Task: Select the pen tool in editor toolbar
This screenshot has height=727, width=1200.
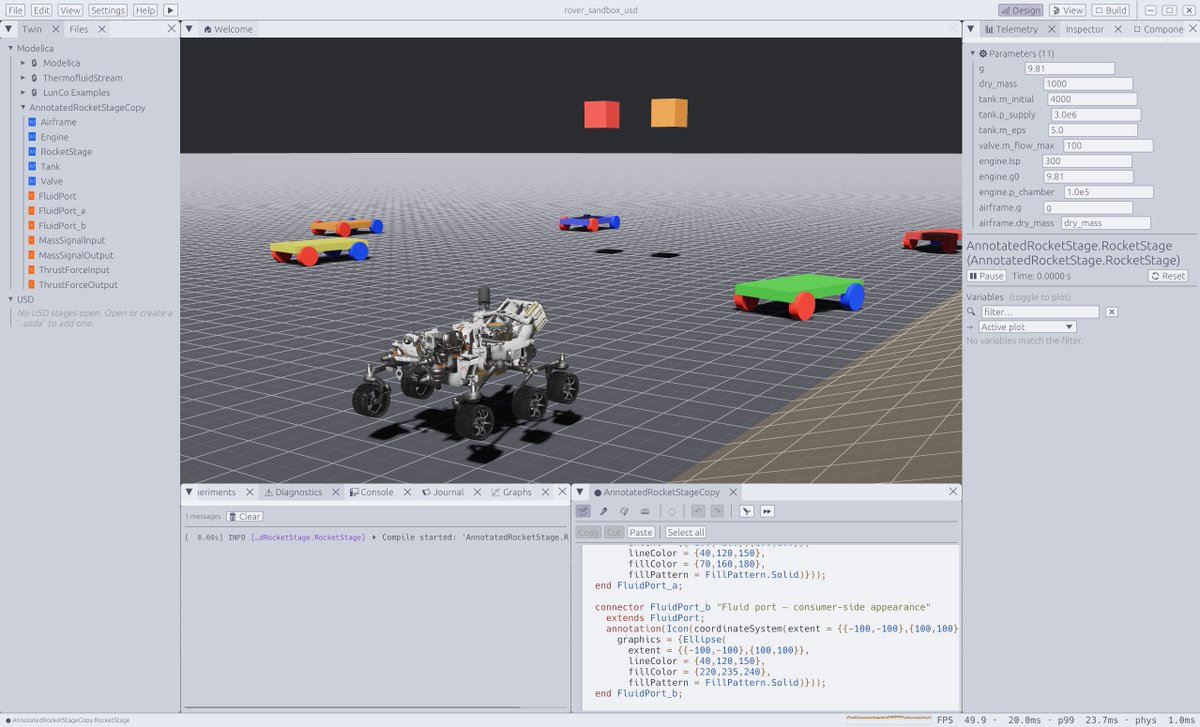Action: (603, 511)
